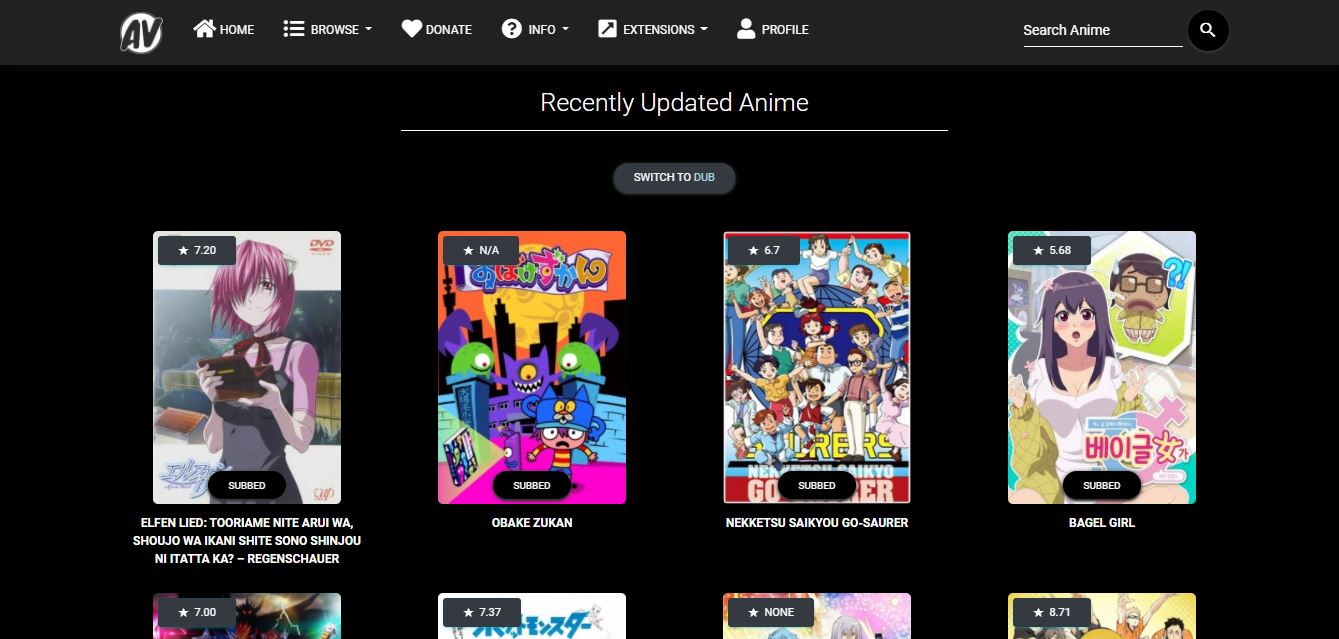This screenshot has width=1339, height=639.
Task: Open the Bagel Girl poster thumbnail
Action: point(1102,367)
